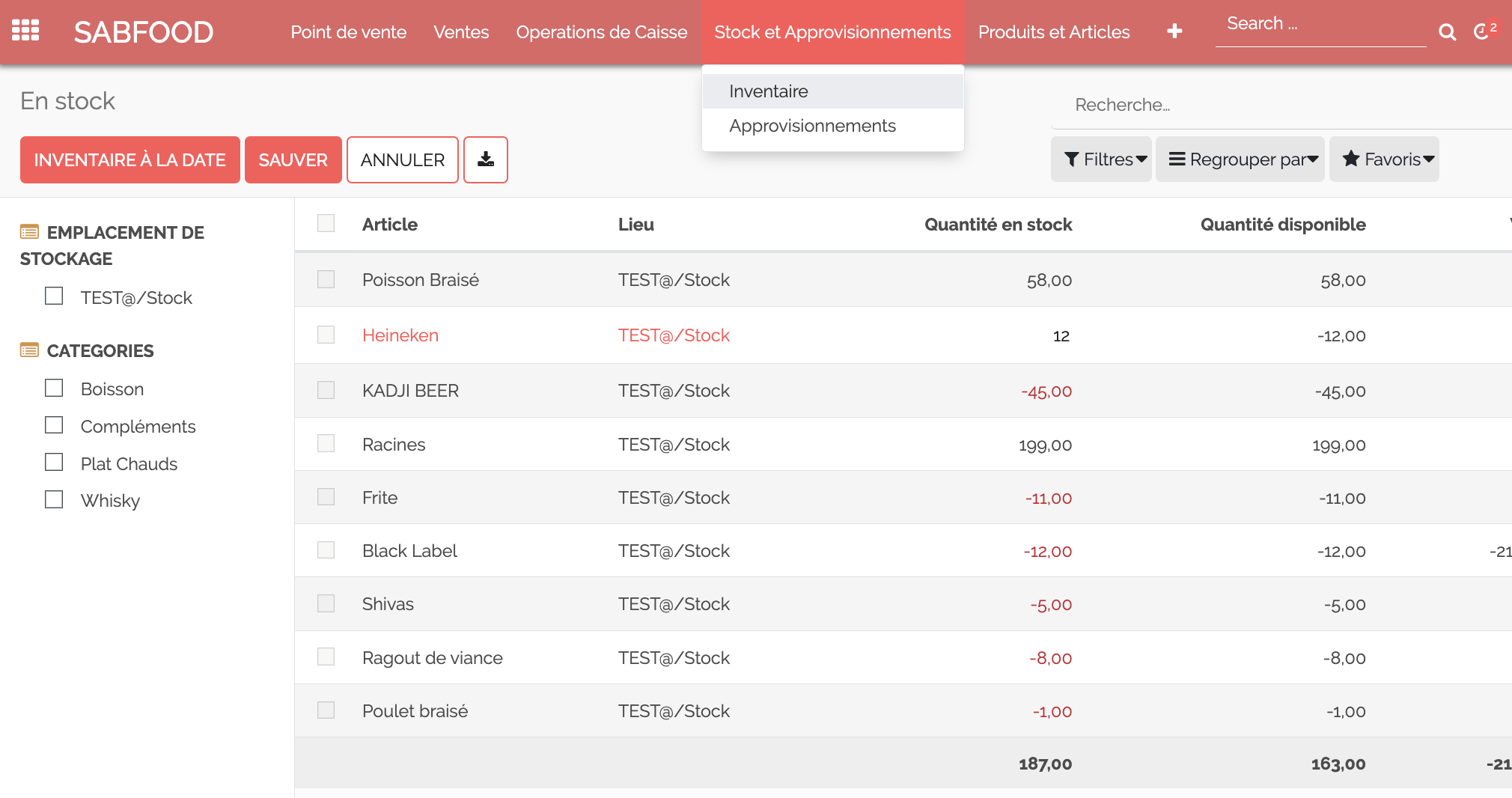Open the activities clock notification icon
This screenshot has height=798, width=1512.
click(x=1481, y=32)
